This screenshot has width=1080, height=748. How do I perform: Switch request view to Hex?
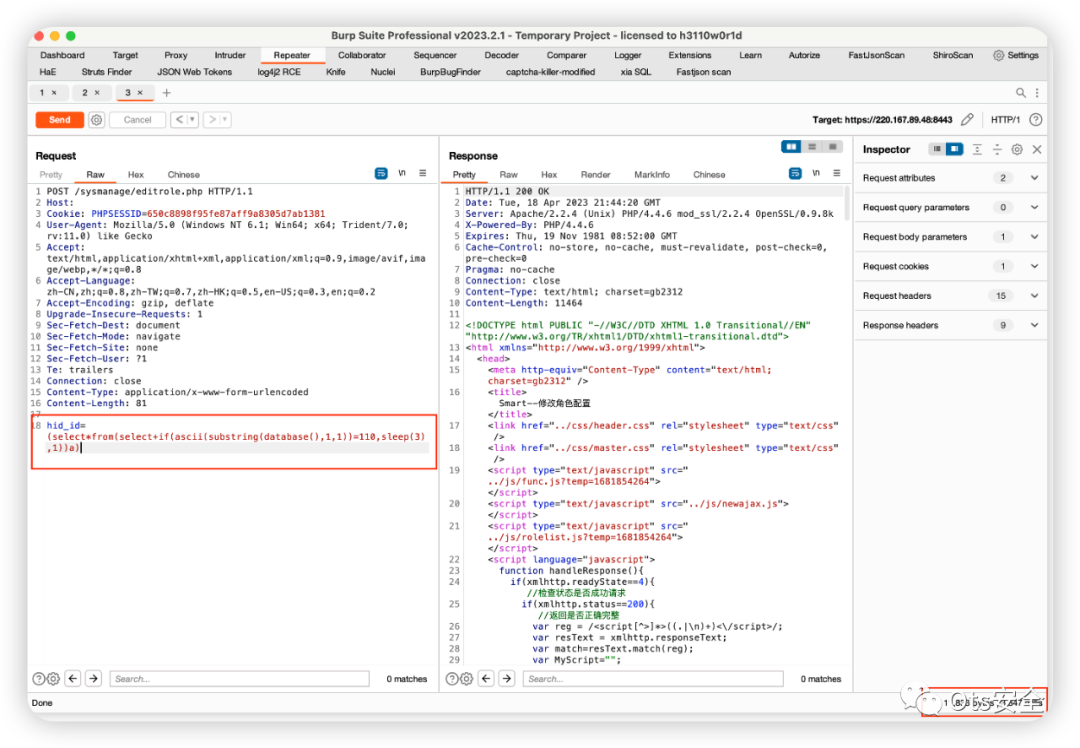(136, 175)
